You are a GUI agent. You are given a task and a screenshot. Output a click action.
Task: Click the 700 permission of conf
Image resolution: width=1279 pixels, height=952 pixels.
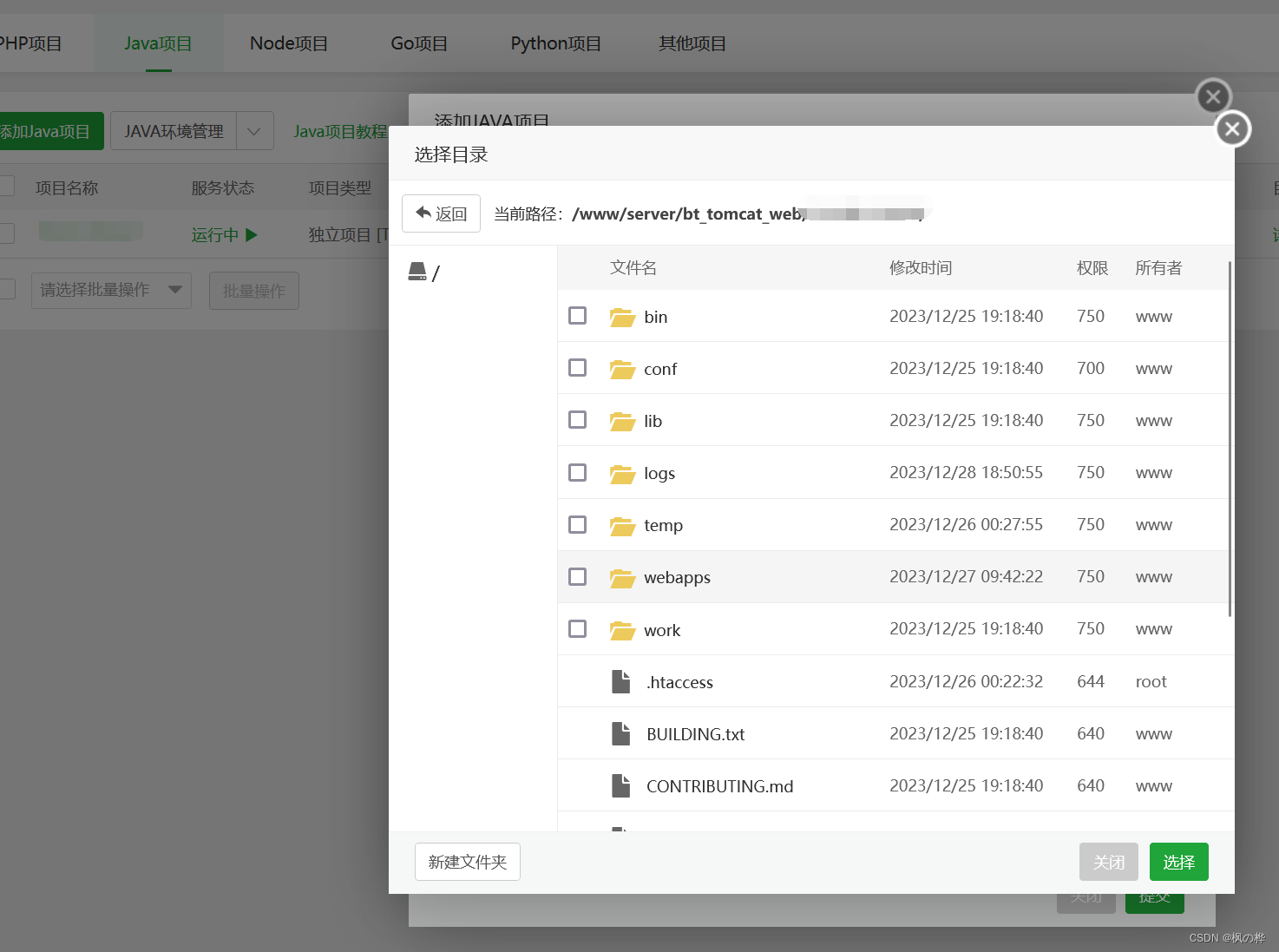1091,368
